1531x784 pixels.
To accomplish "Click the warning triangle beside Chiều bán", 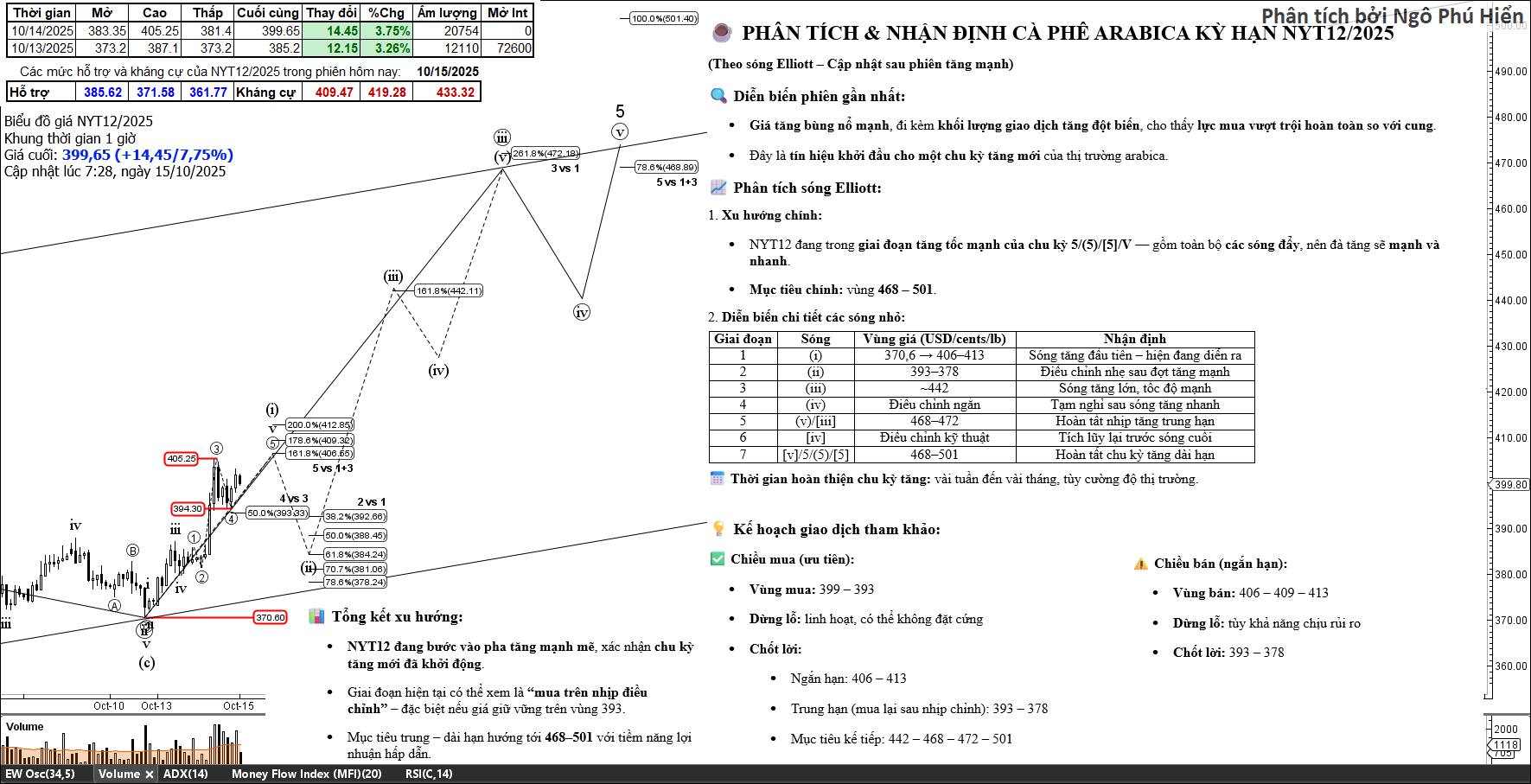I will click(1140, 564).
